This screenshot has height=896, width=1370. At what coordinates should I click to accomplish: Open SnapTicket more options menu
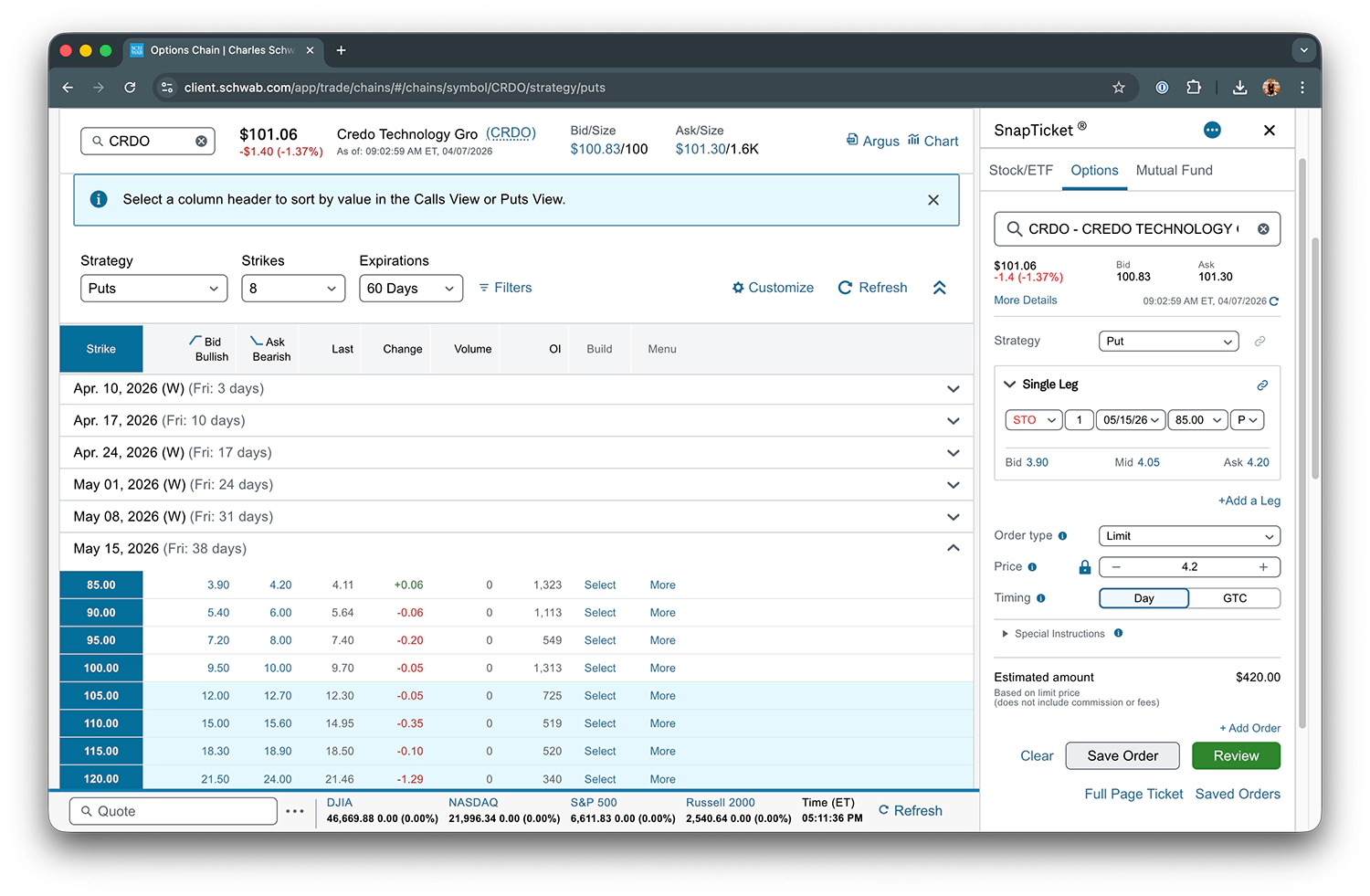(1212, 131)
